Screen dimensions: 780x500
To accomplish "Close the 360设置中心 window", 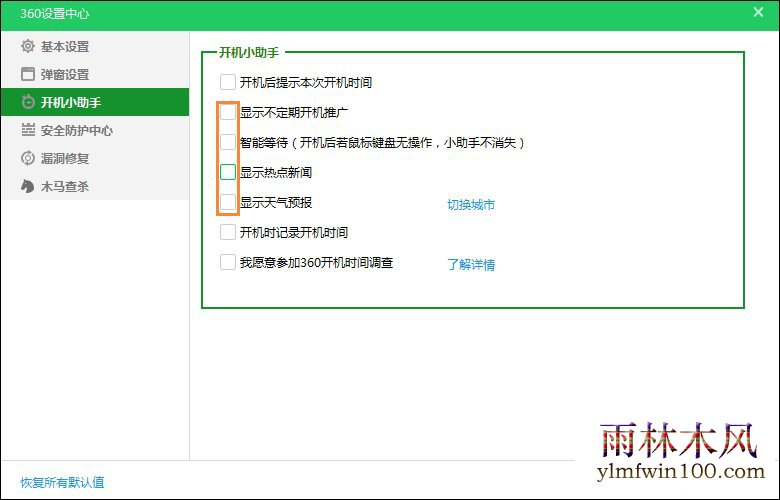I will tap(758, 12).
